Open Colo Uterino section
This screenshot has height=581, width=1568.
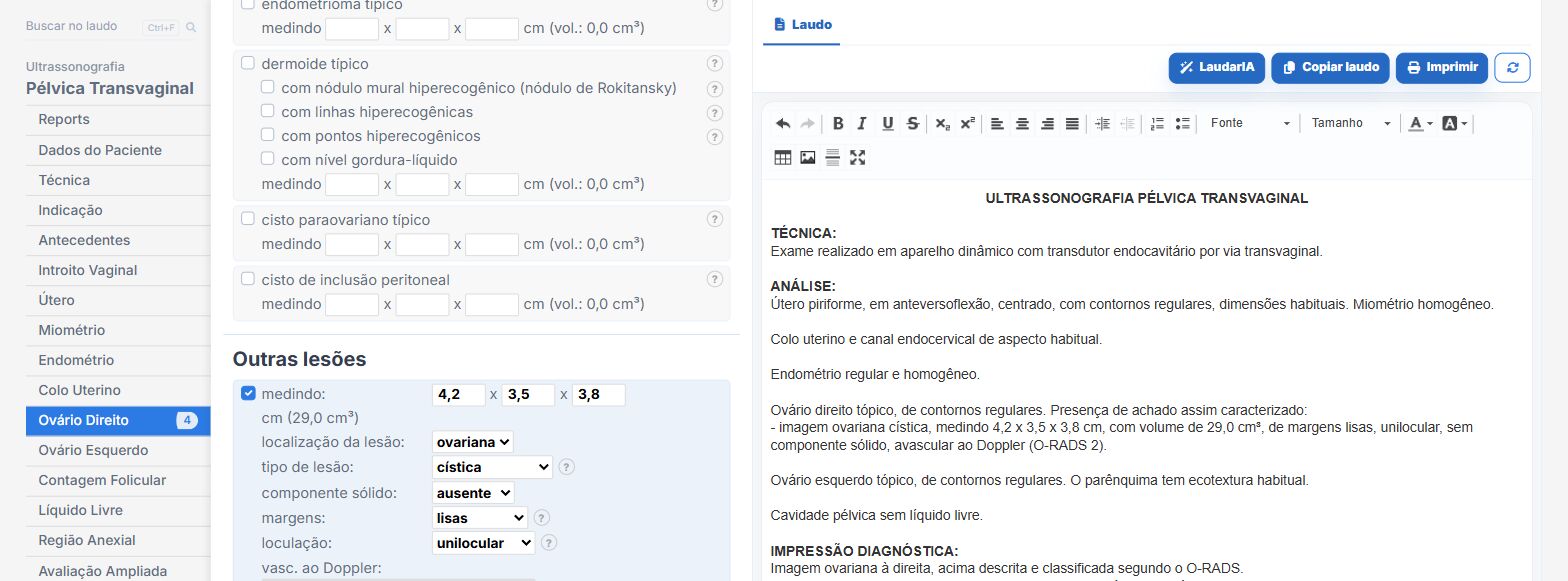[x=118, y=390]
